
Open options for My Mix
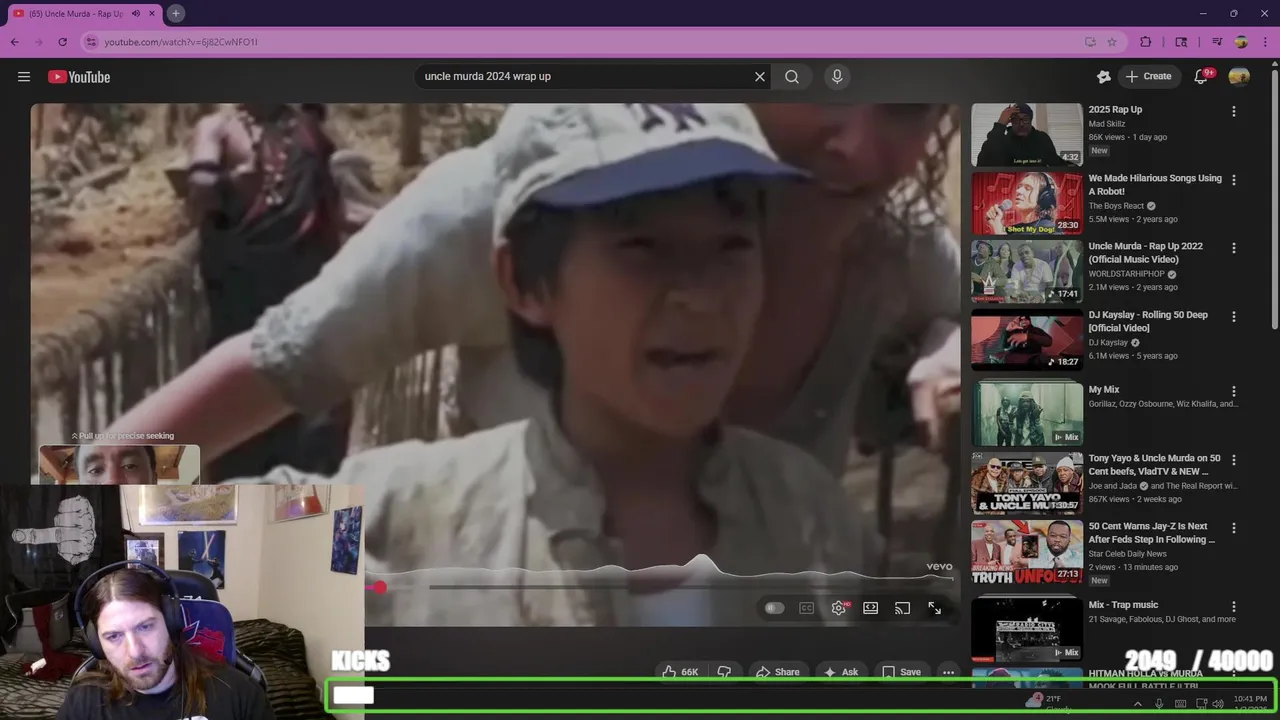pos(1233,392)
